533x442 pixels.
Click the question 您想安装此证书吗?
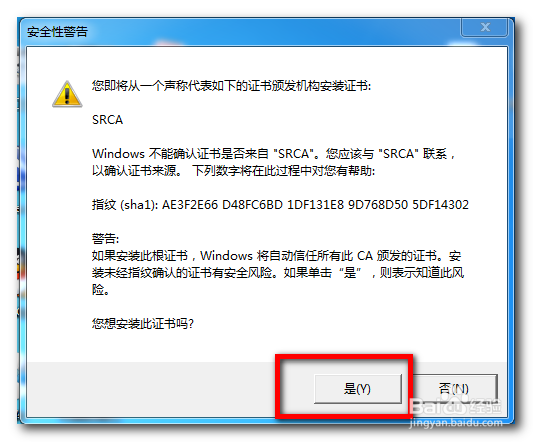(x=143, y=324)
